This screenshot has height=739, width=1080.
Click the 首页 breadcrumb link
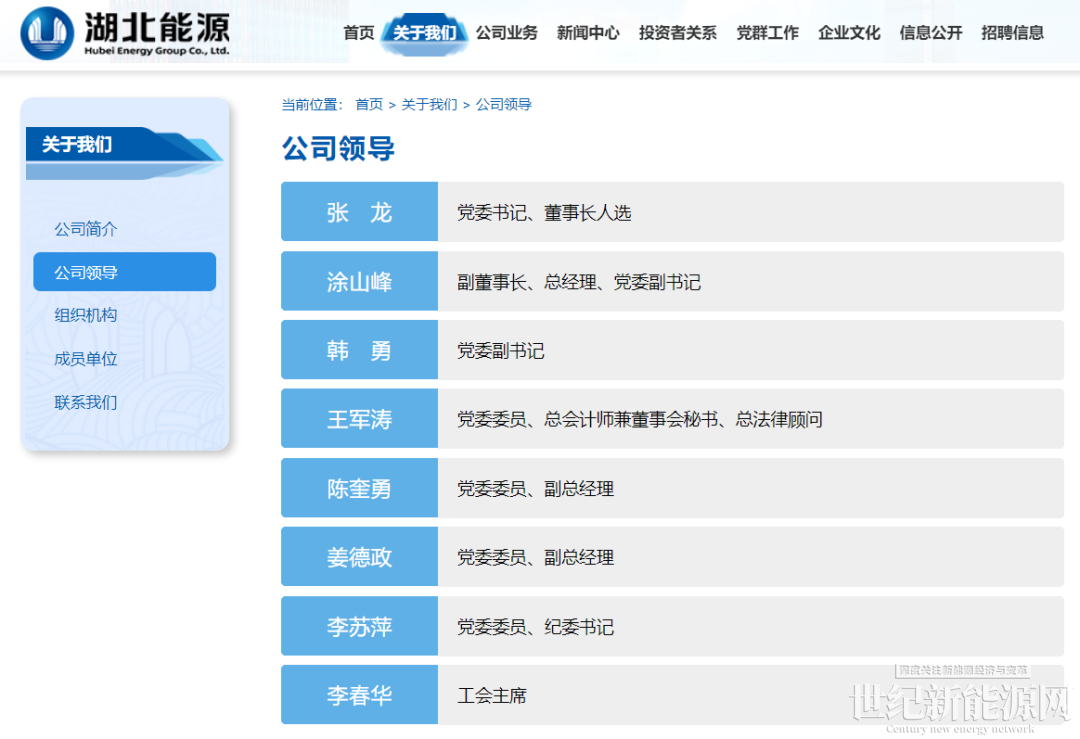tap(369, 104)
